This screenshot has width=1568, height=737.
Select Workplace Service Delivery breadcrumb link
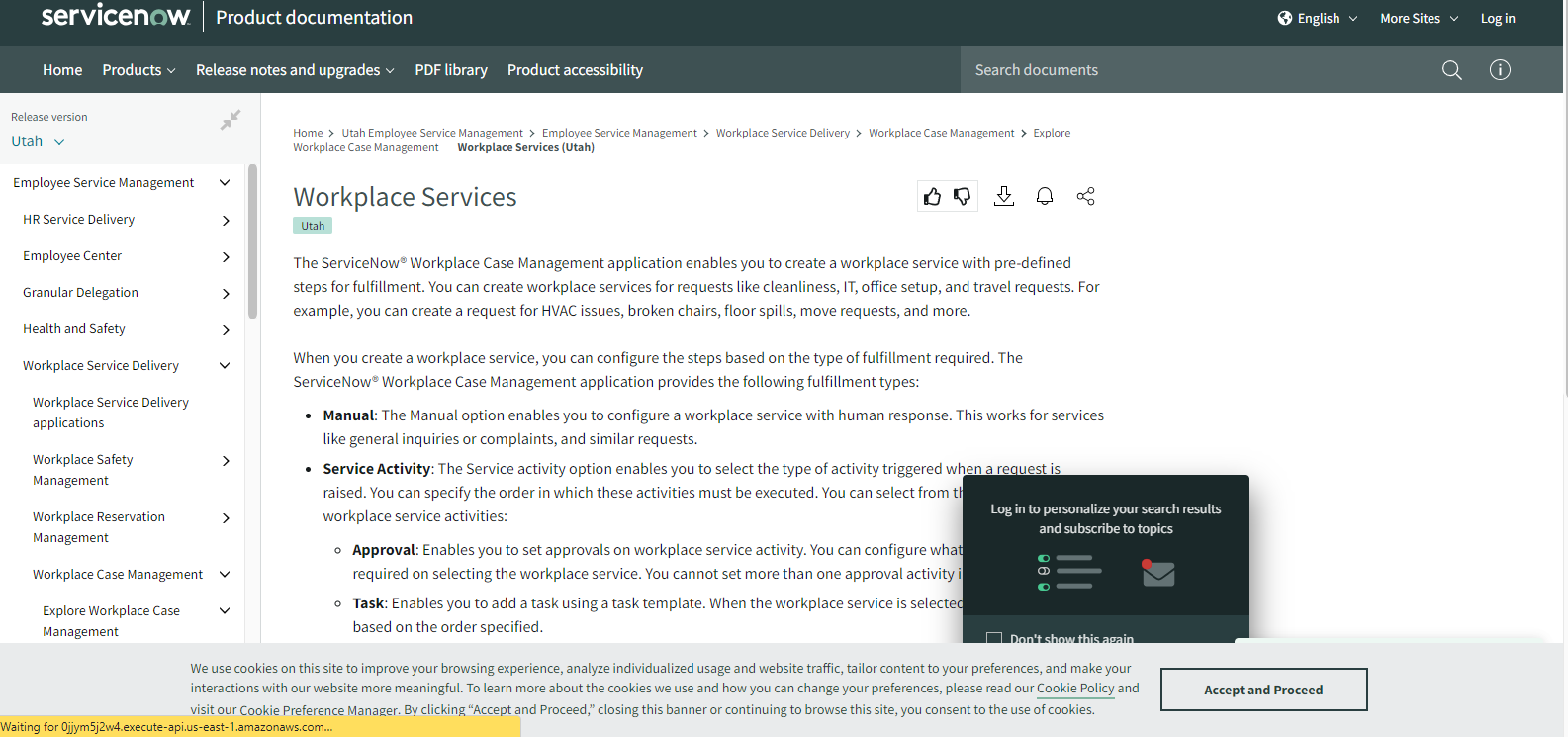click(783, 133)
